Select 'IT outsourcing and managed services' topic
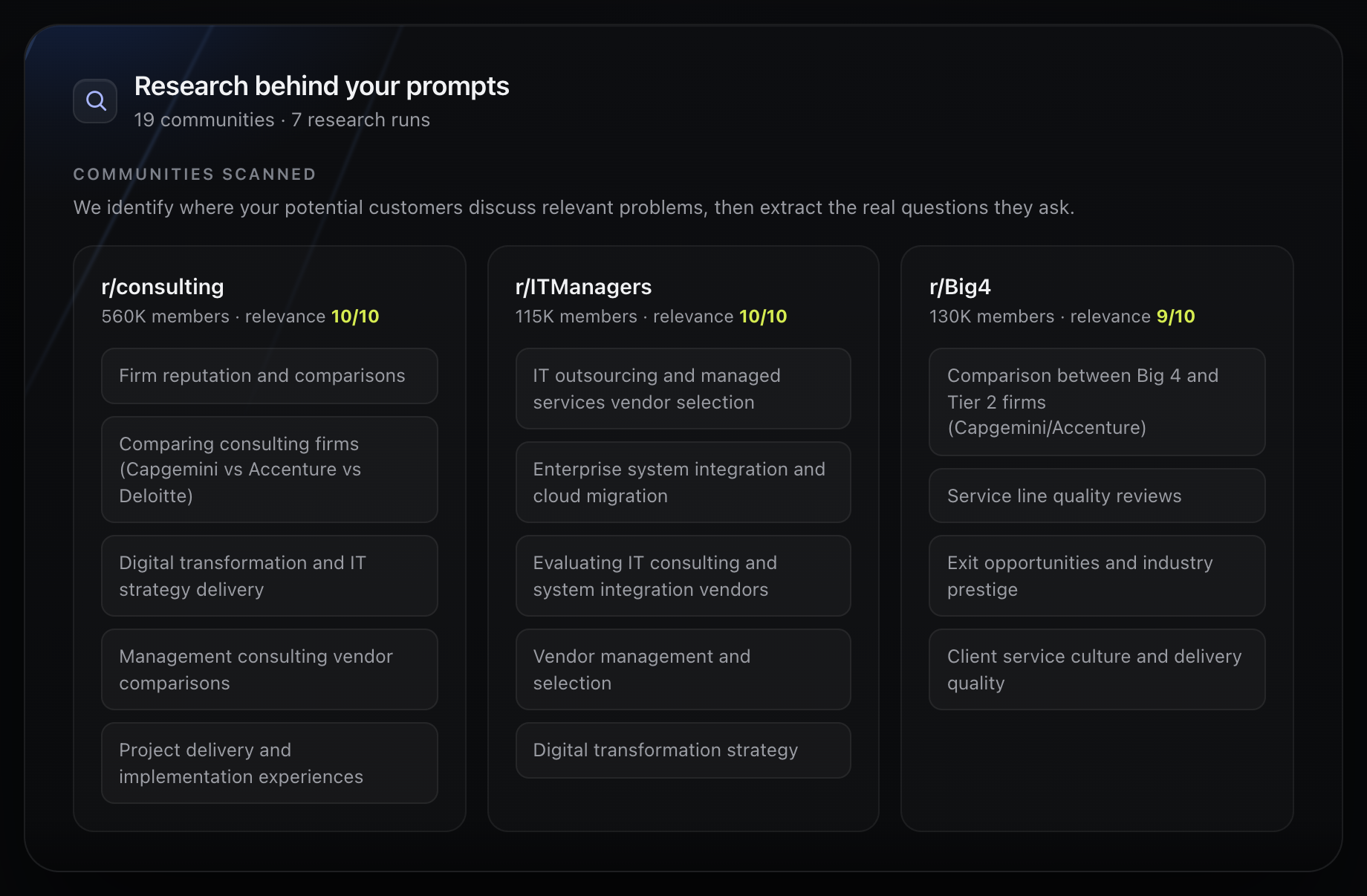Image resolution: width=1367 pixels, height=896 pixels. tap(683, 389)
